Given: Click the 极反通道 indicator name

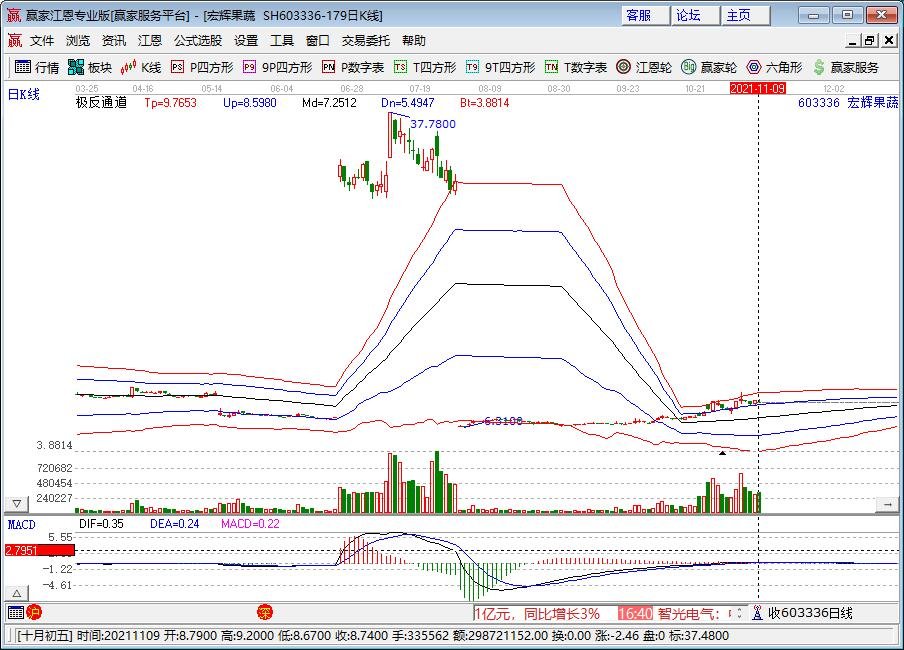Looking at the screenshot, I should (101, 103).
